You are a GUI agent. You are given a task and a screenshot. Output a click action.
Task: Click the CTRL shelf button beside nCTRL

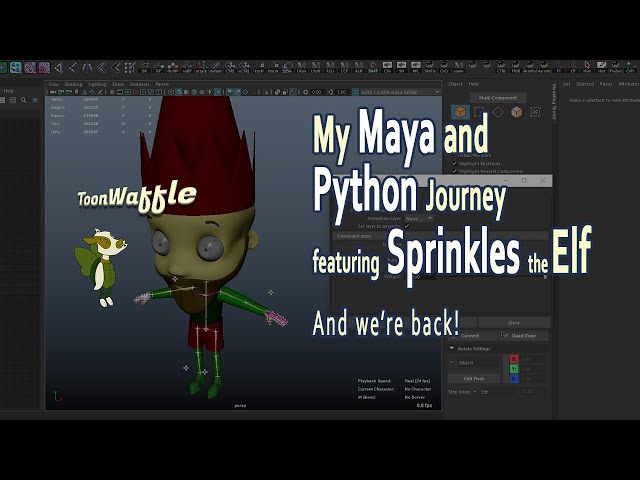click(x=230, y=67)
